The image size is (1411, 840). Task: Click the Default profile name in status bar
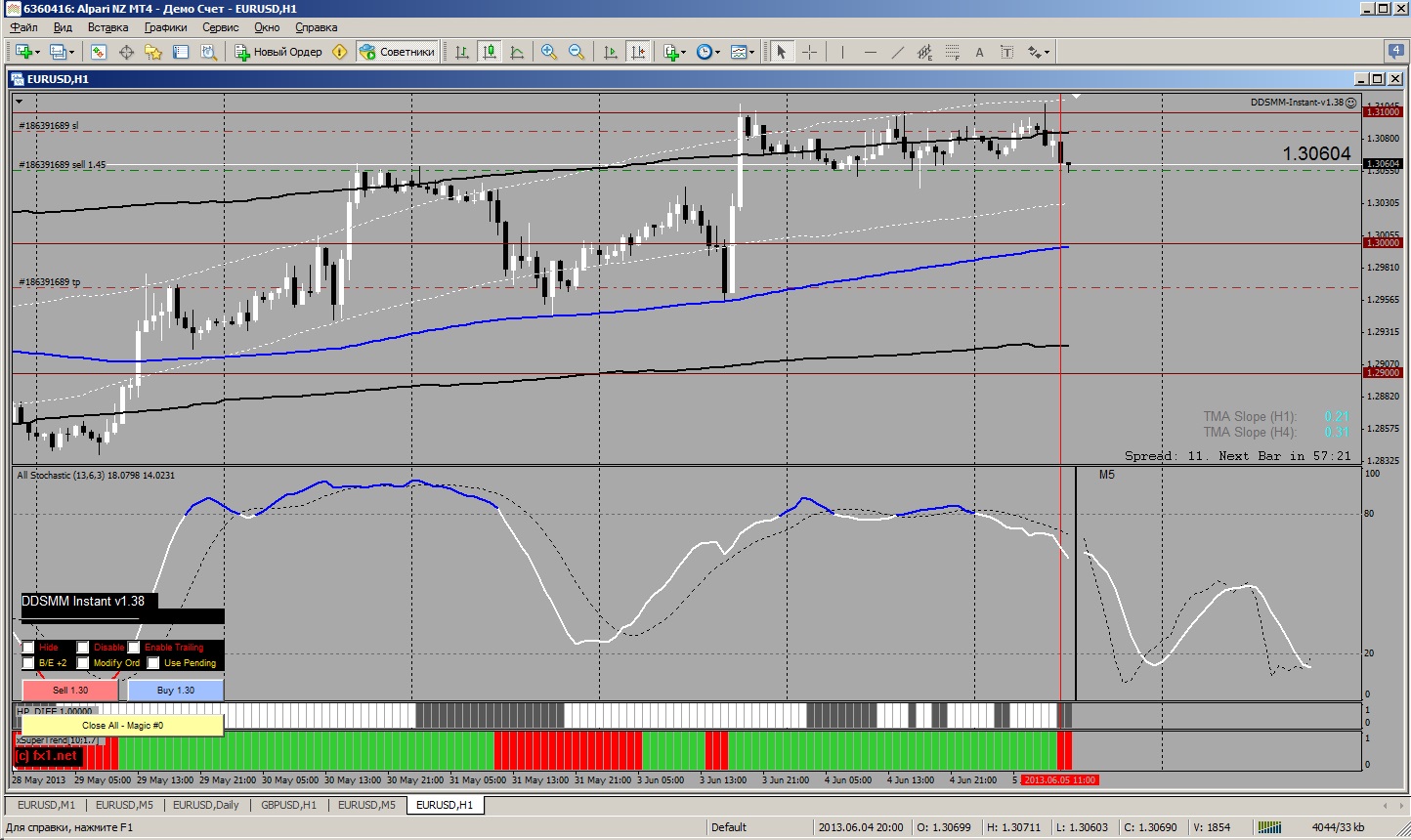click(729, 827)
